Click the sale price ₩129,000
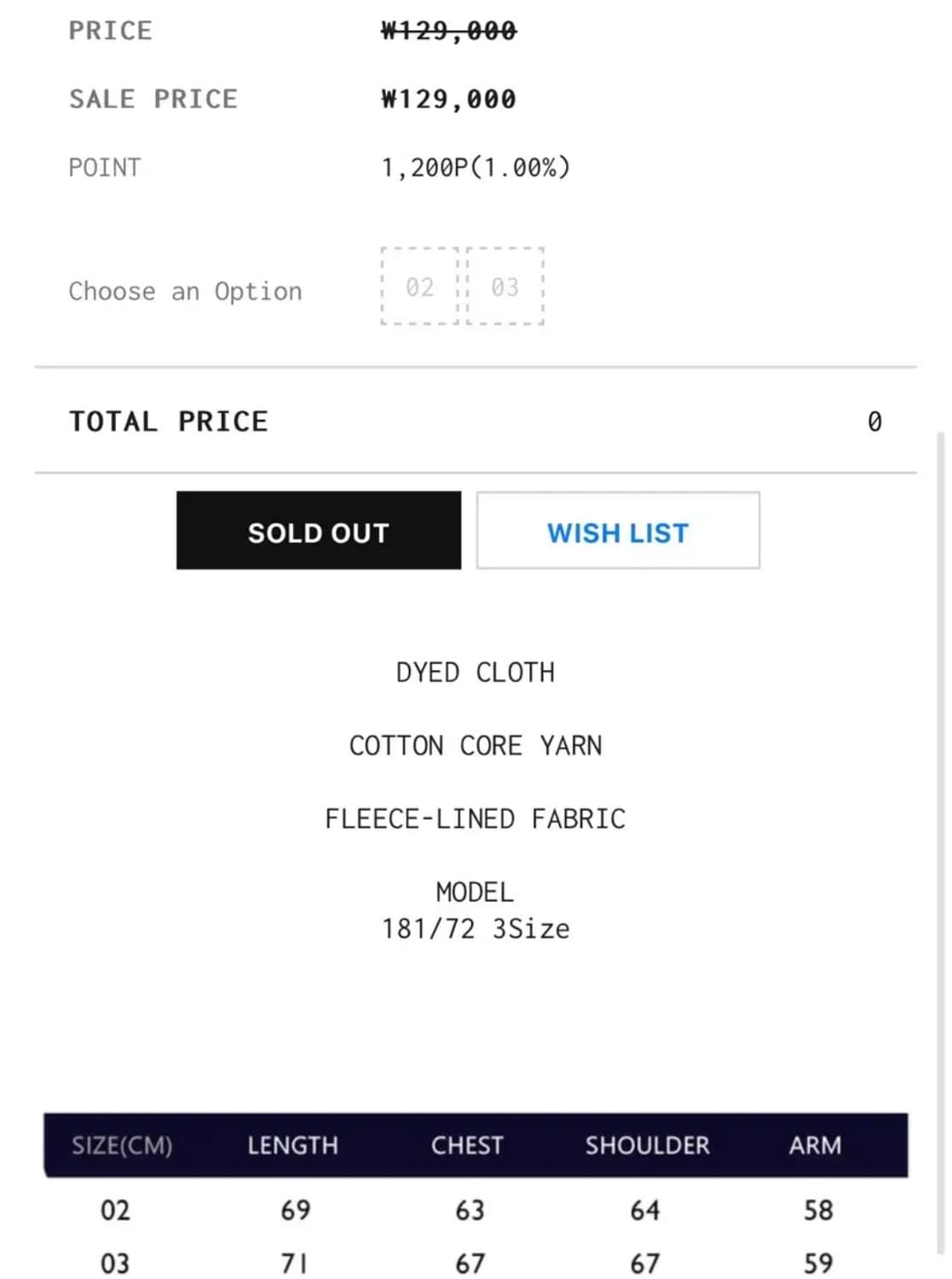 [448, 100]
